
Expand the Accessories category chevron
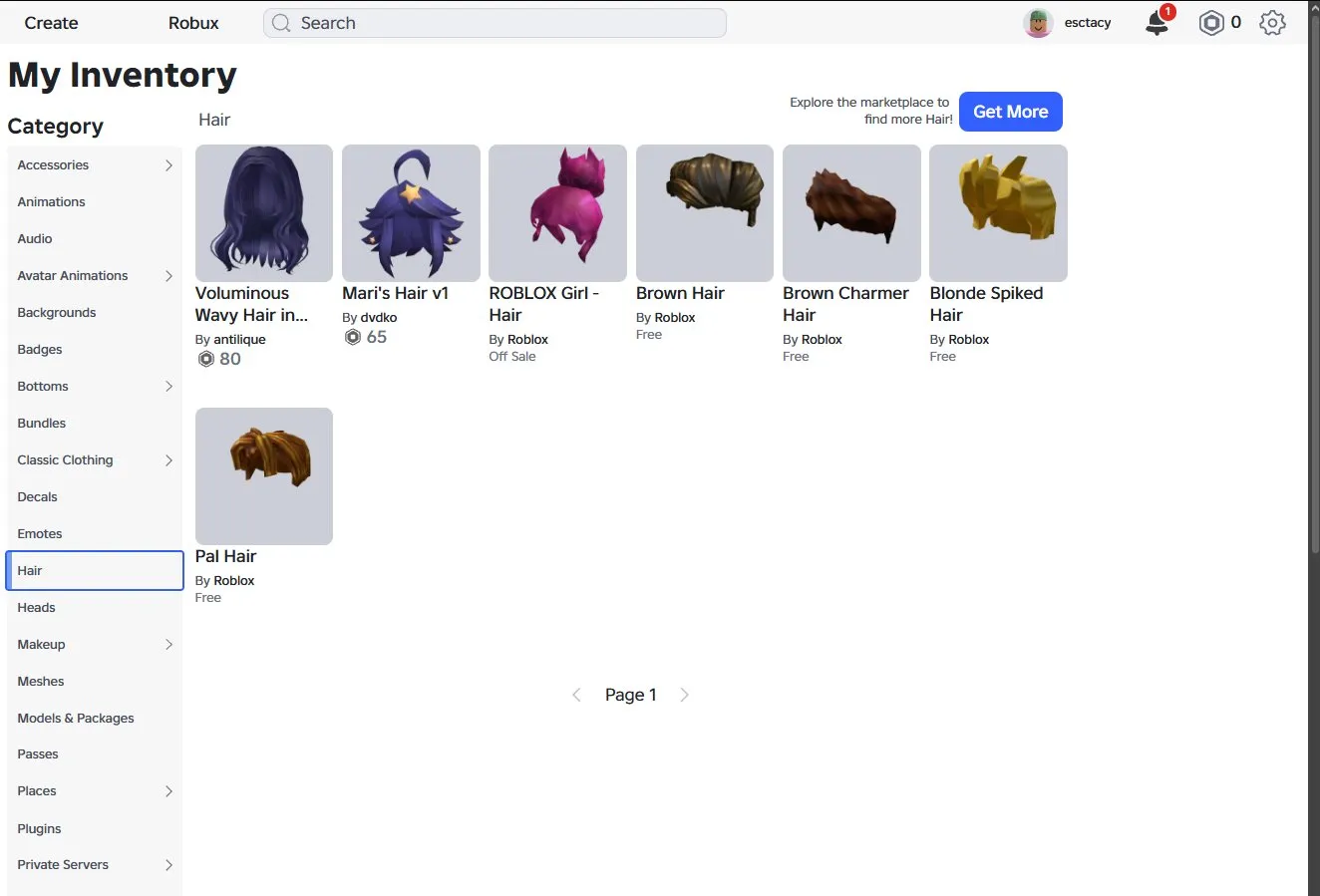click(168, 165)
